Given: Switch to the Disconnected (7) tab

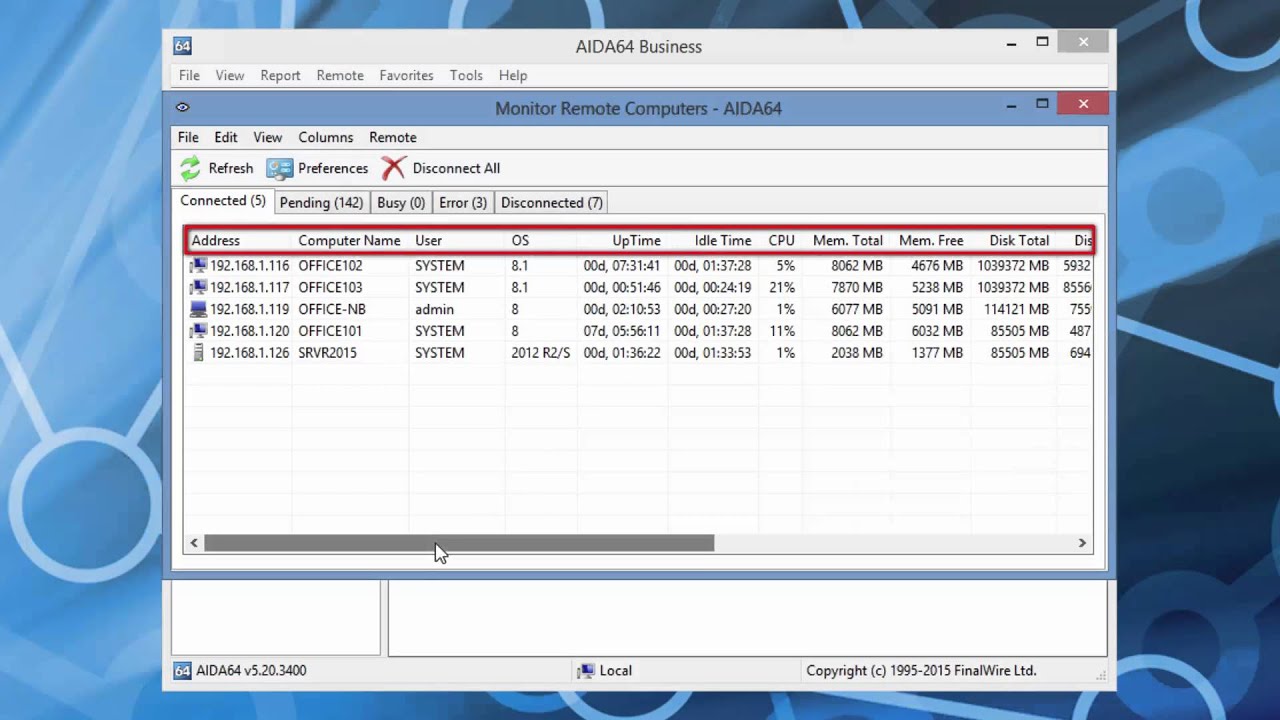Looking at the screenshot, I should click(552, 203).
